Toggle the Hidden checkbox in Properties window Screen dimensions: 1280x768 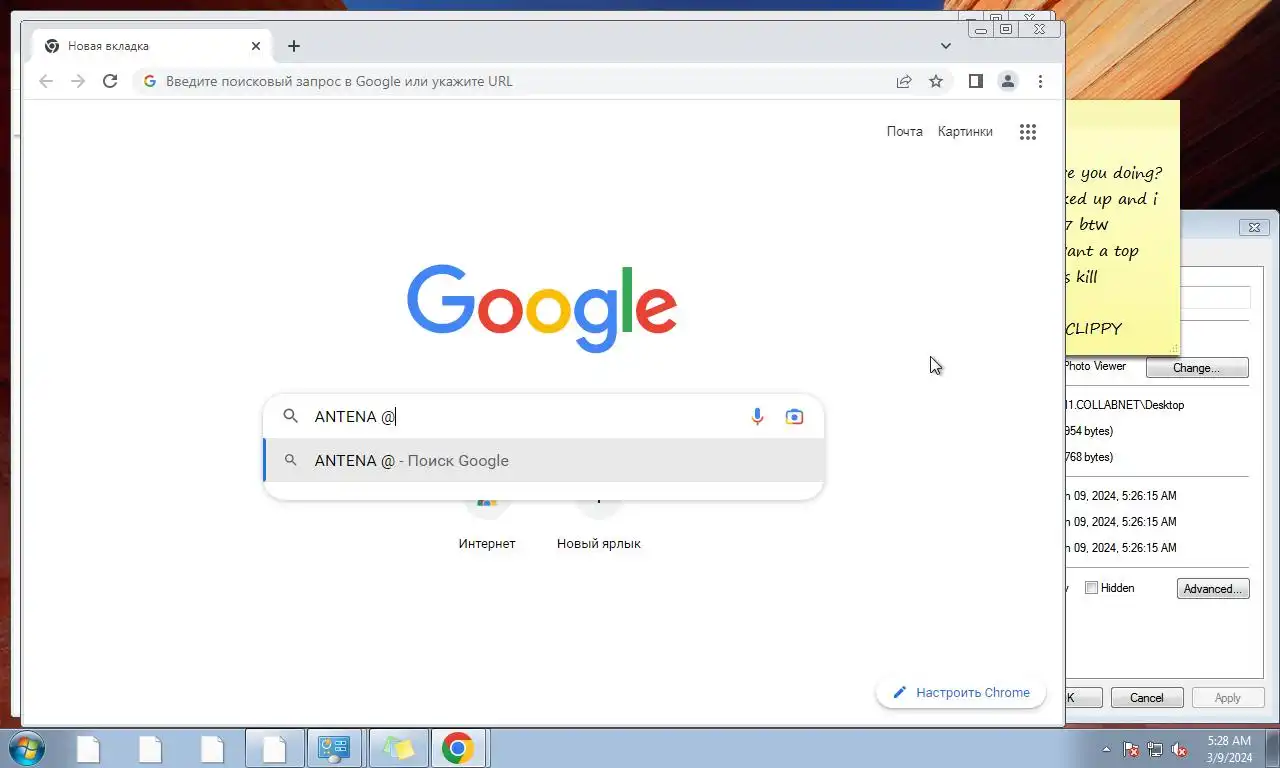pos(1092,588)
